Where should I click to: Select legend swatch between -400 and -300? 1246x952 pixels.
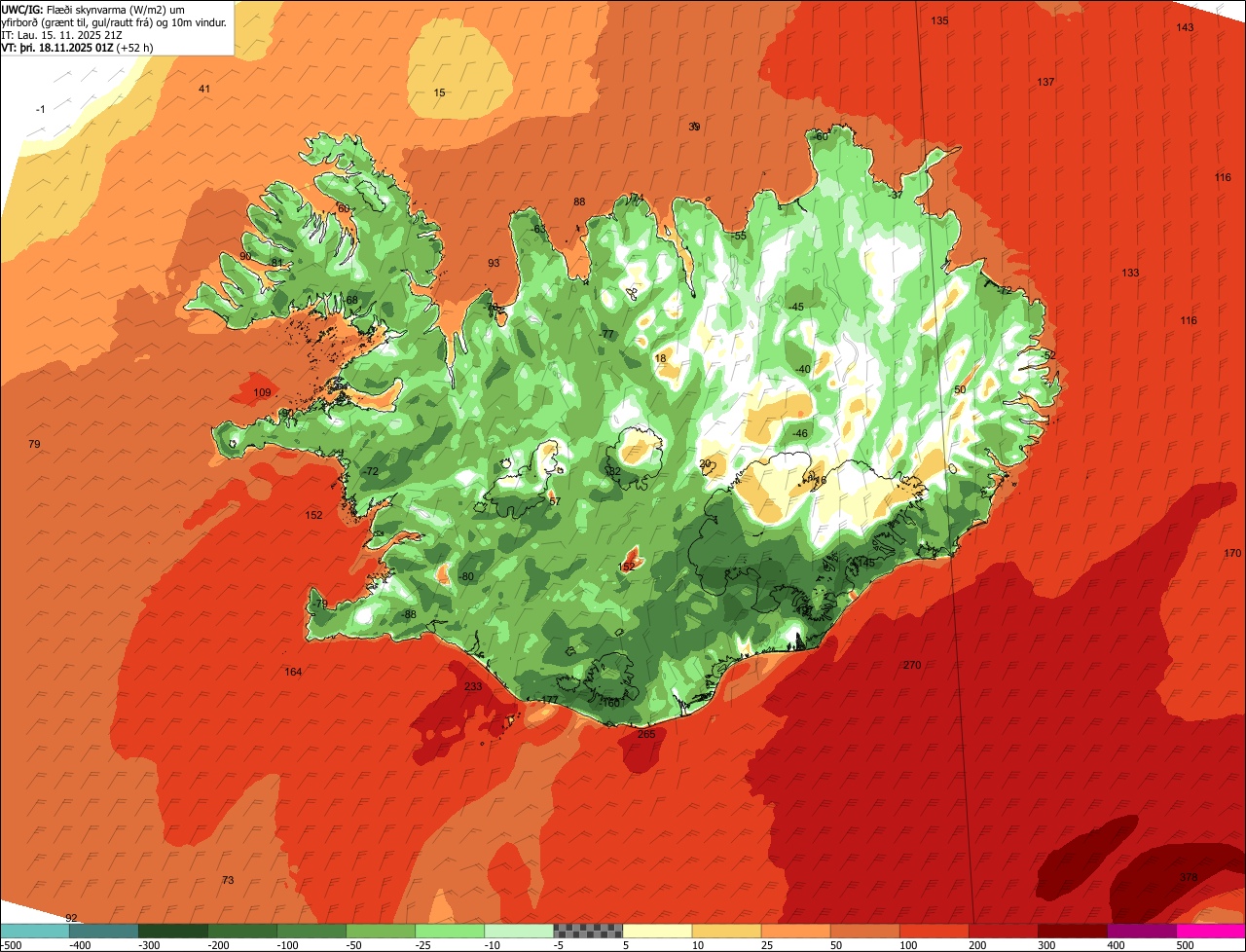[x=104, y=931]
